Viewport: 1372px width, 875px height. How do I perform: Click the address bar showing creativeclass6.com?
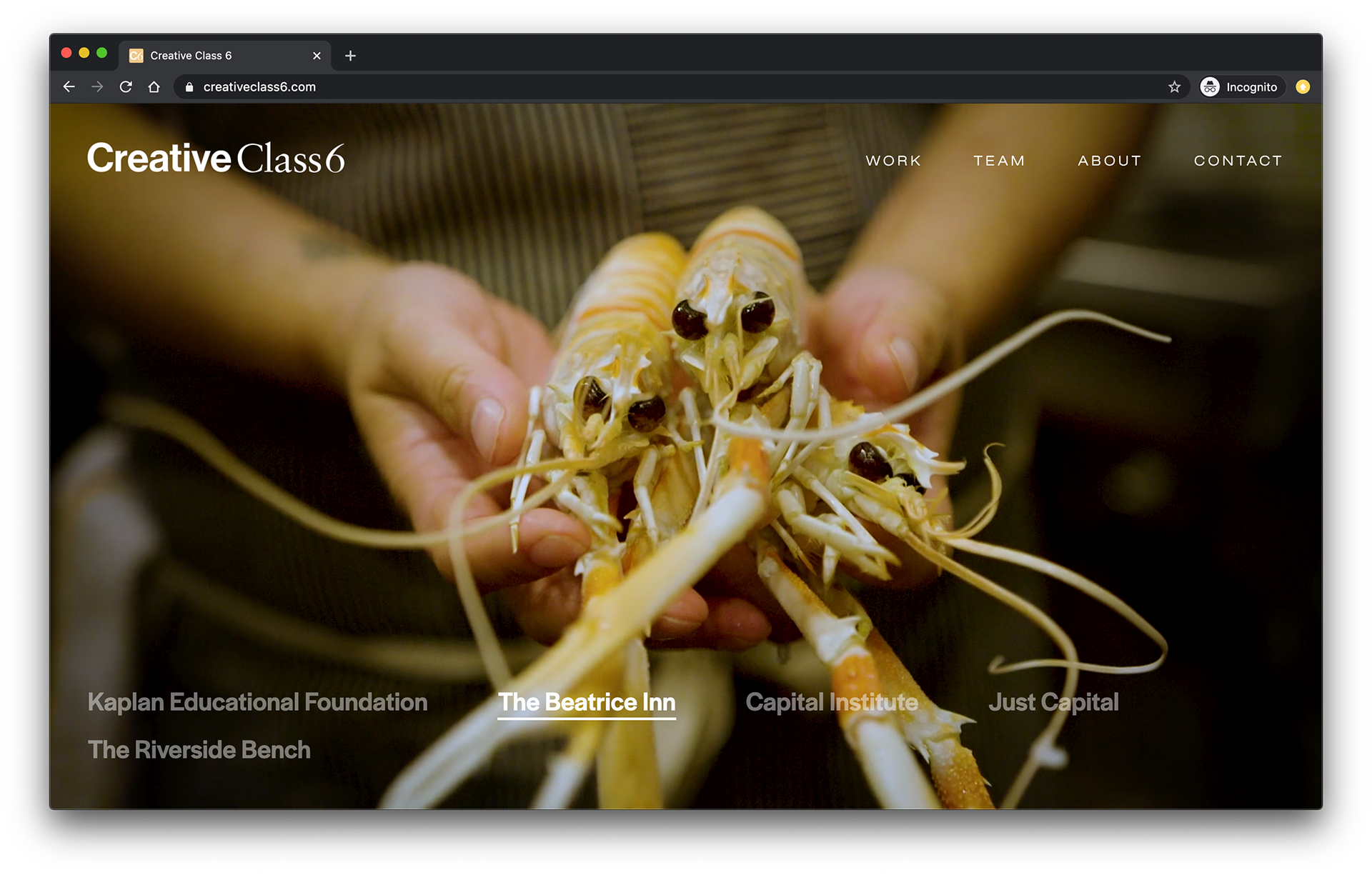[680, 86]
